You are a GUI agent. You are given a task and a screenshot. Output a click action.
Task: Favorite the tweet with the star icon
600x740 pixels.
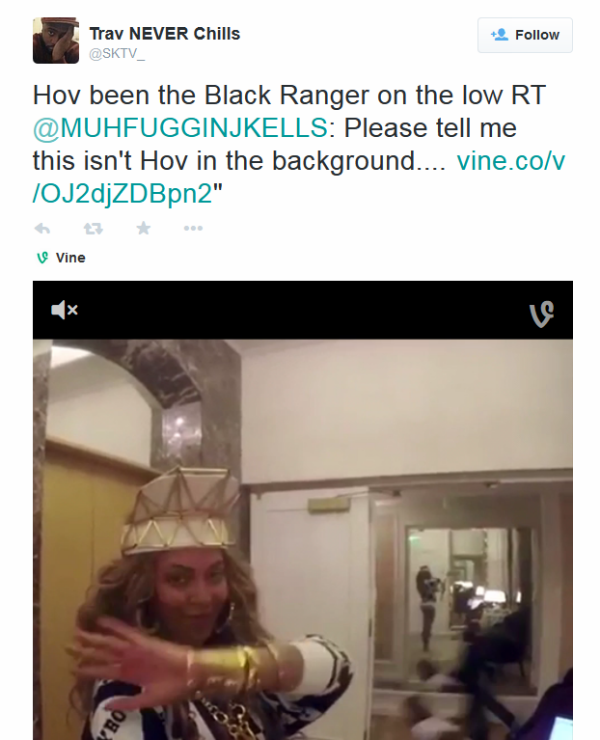144,228
